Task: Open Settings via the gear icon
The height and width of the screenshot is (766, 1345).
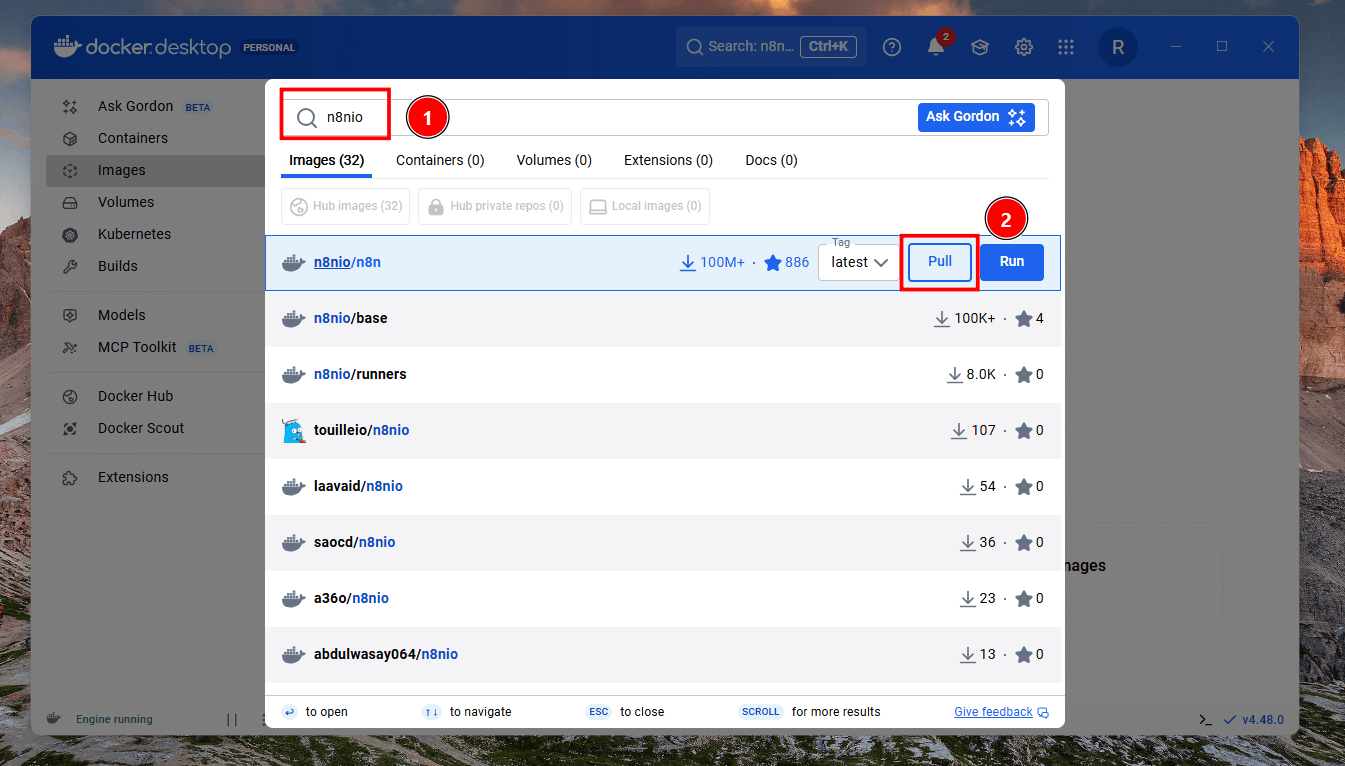Action: pyautogui.click(x=1024, y=47)
